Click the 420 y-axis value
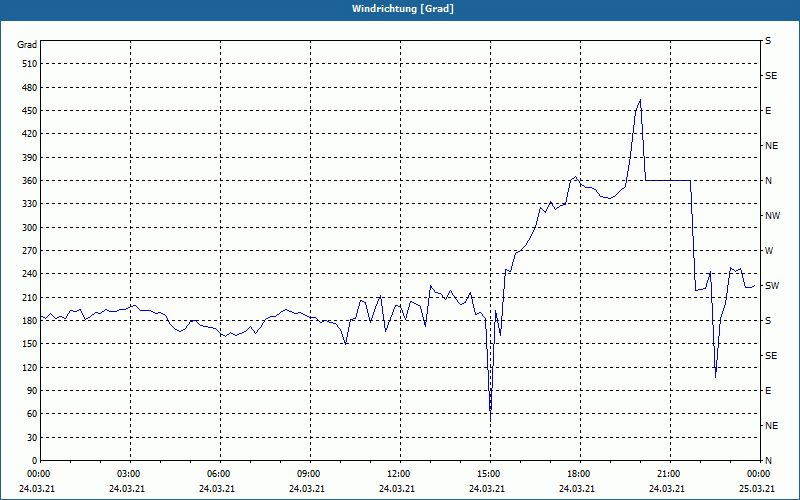Image resolution: width=800 pixels, height=500 pixels. [x=30, y=134]
